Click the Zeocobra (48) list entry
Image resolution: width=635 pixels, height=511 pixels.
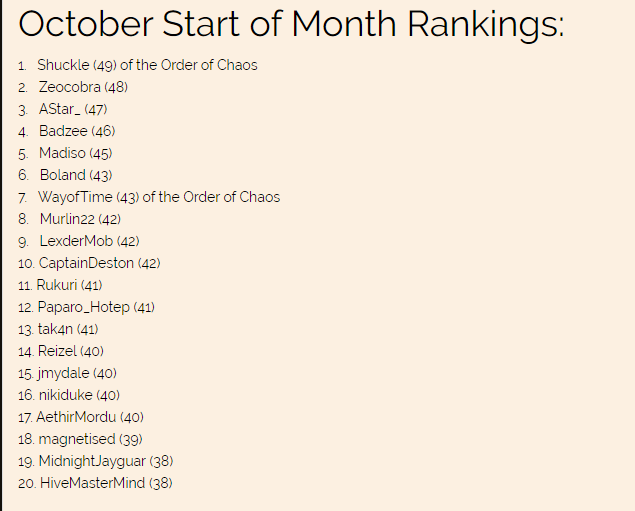click(x=83, y=87)
